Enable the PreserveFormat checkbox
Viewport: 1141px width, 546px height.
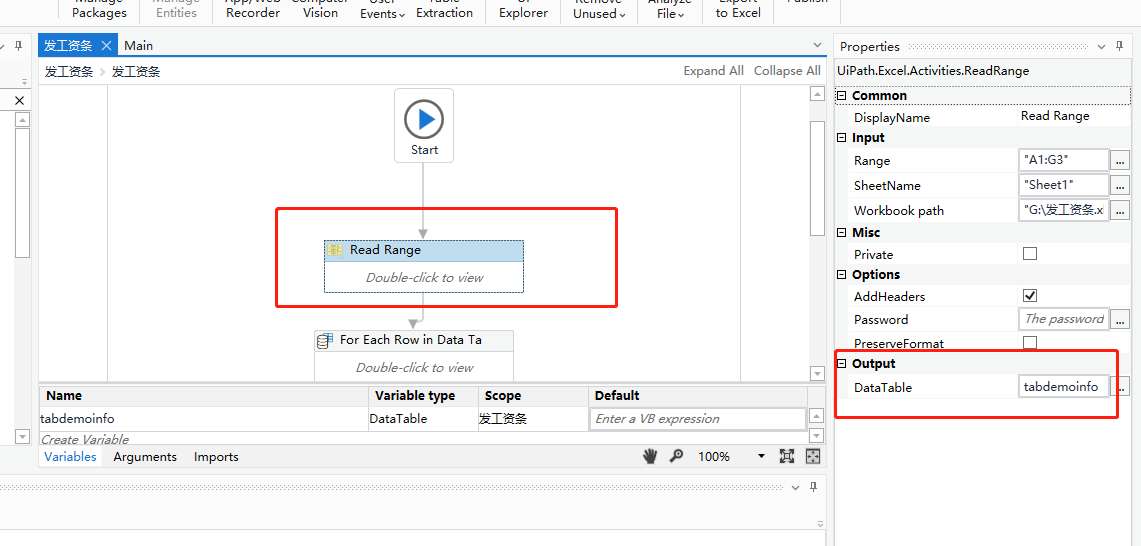(1030, 342)
